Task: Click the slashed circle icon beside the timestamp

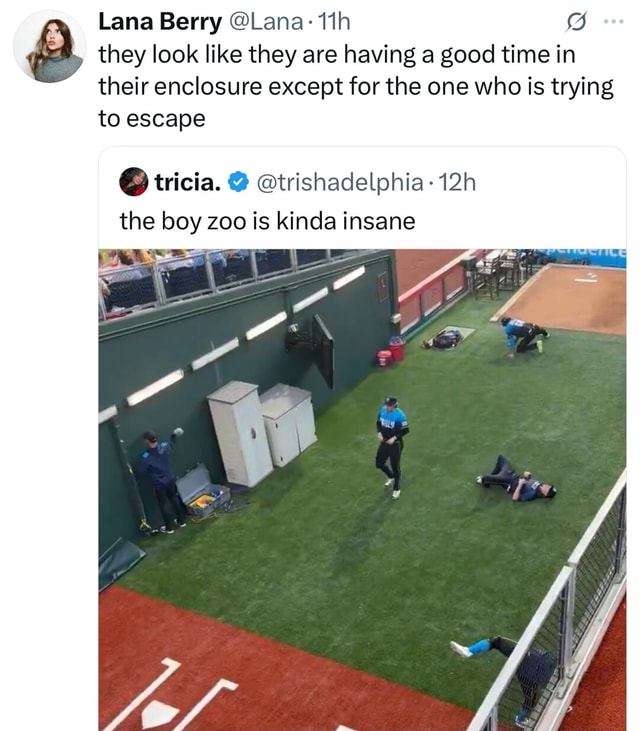Action: pos(576,20)
